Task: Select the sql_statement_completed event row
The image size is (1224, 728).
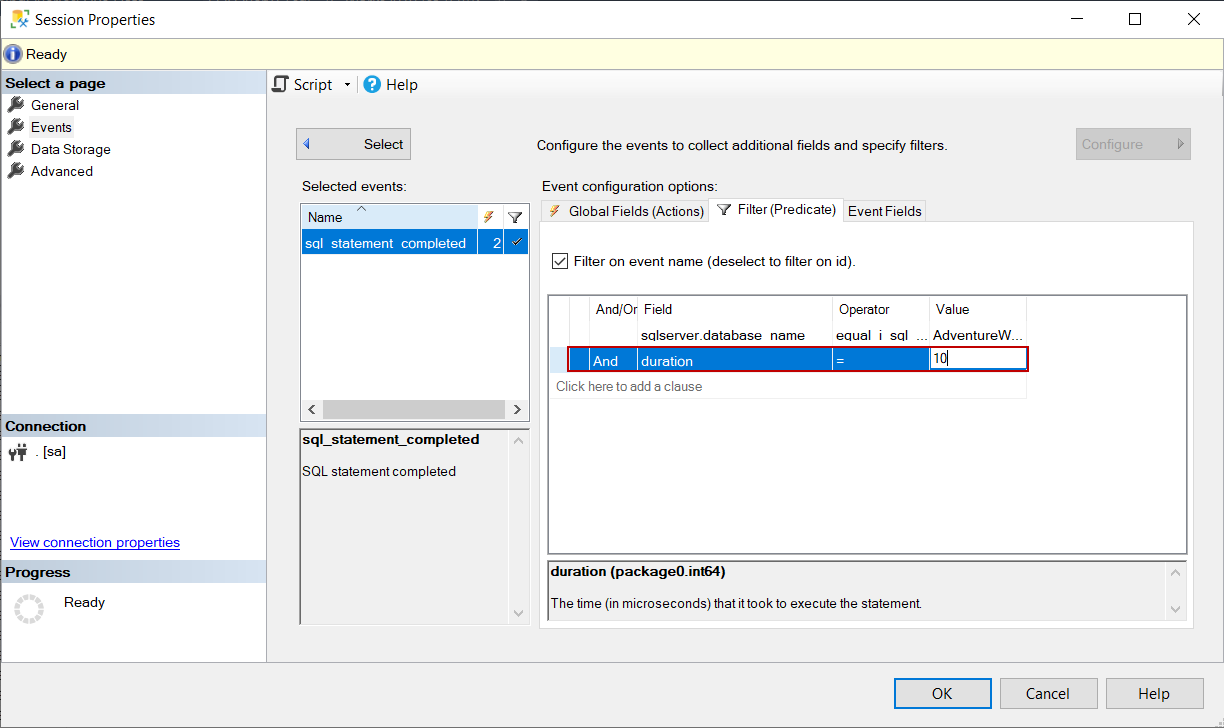Action: (414, 243)
